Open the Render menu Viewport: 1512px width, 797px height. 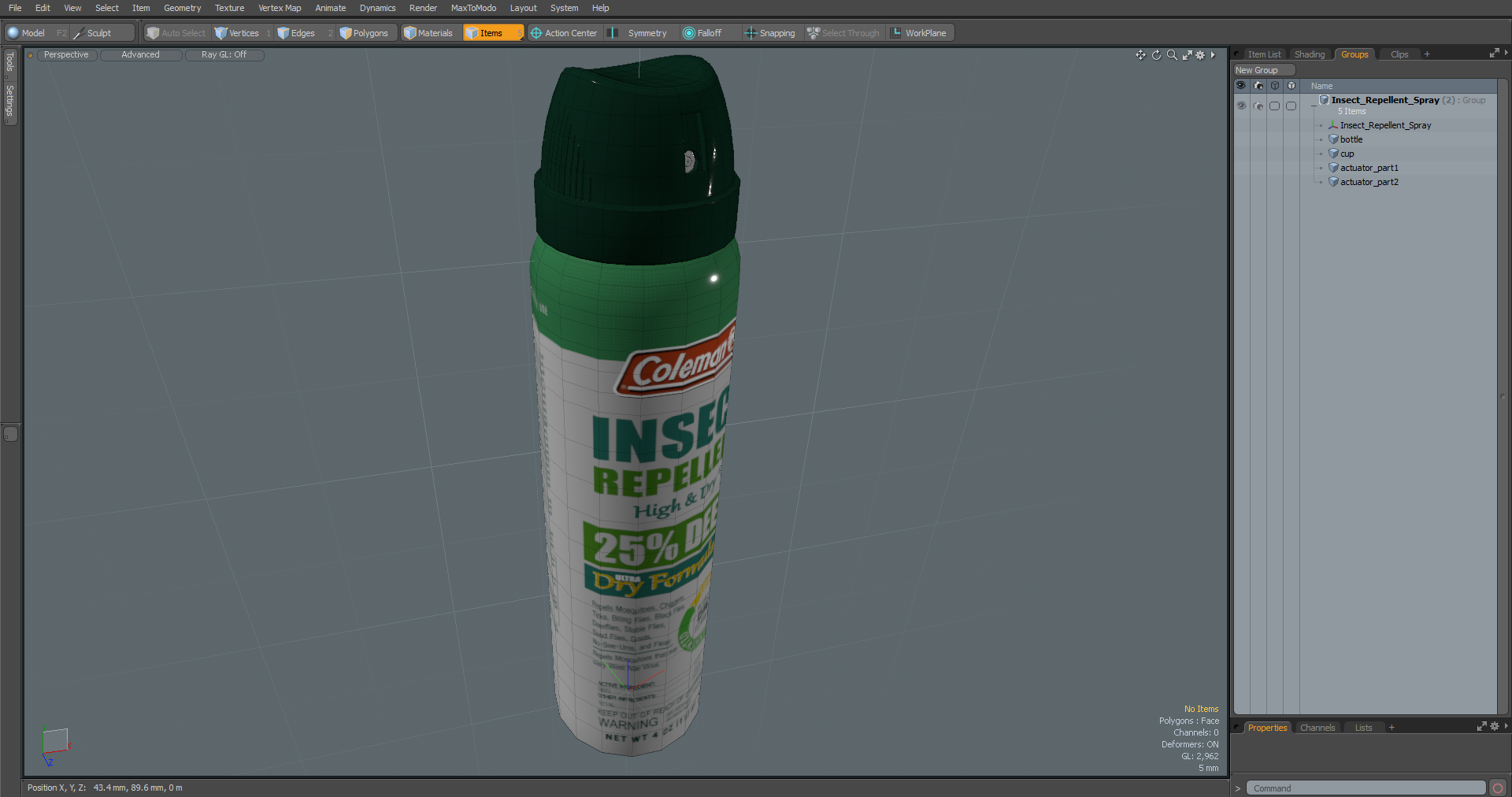coord(423,8)
